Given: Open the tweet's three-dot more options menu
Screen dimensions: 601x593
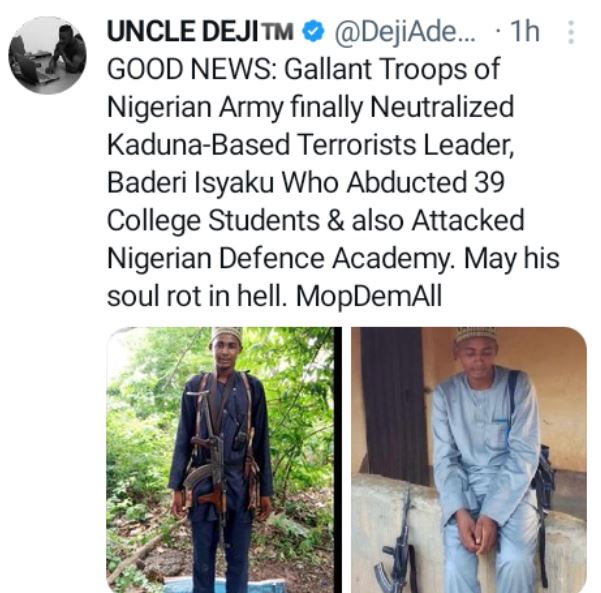Looking at the screenshot, I should (571, 33).
